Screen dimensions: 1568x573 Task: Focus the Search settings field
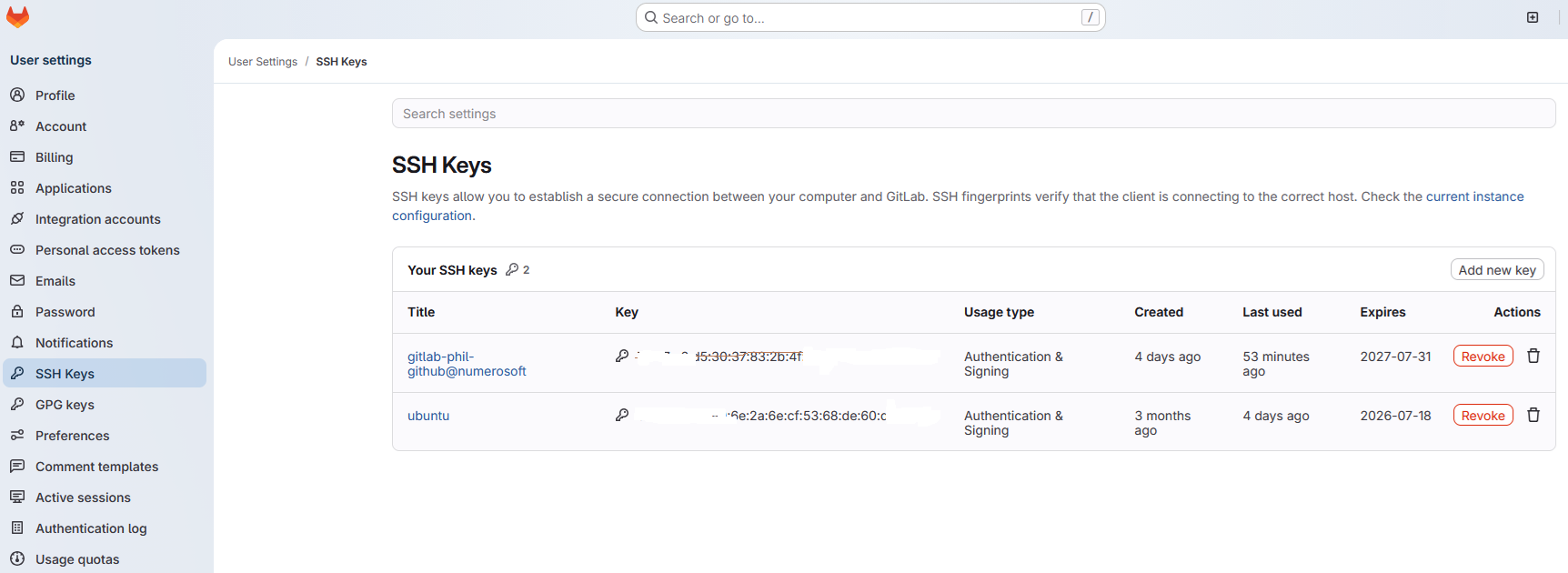click(973, 114)
